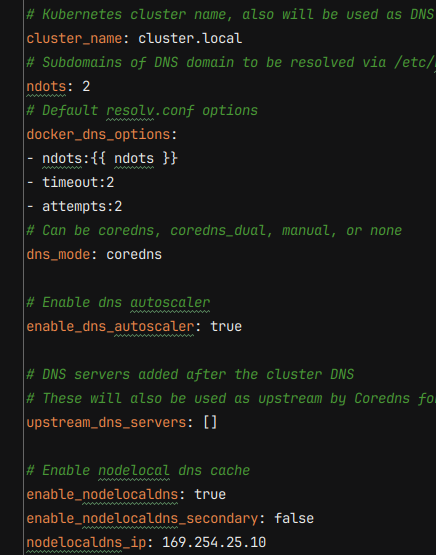This screenshot has width=436, height=555.
Task: Click the ndots key on its definition line
Action: (46, 86)
